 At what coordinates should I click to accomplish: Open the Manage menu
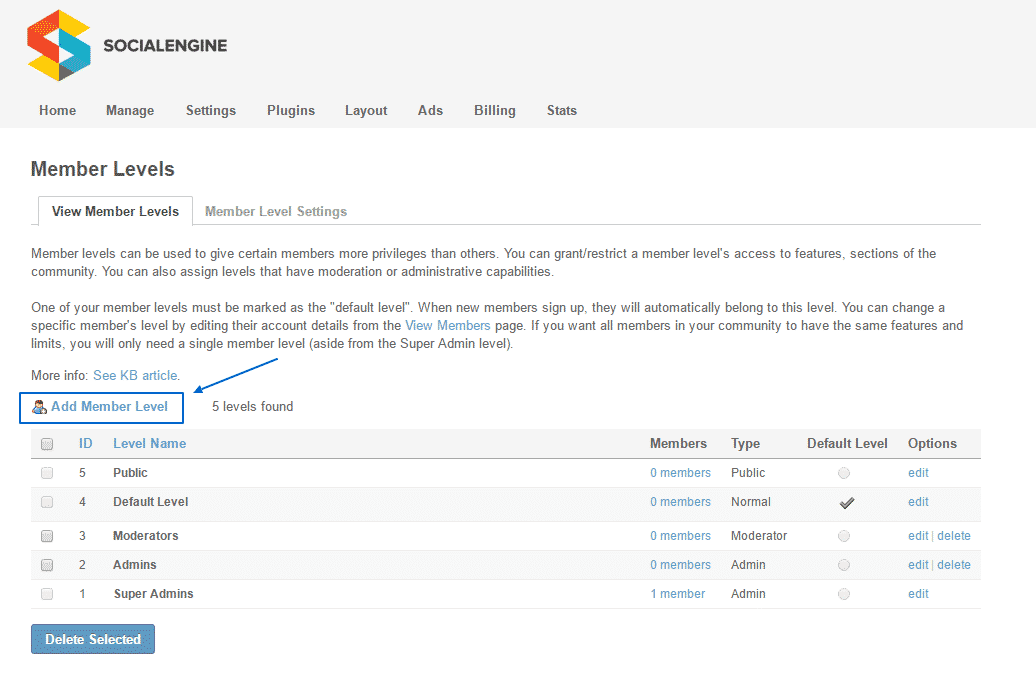click(130, 111)
